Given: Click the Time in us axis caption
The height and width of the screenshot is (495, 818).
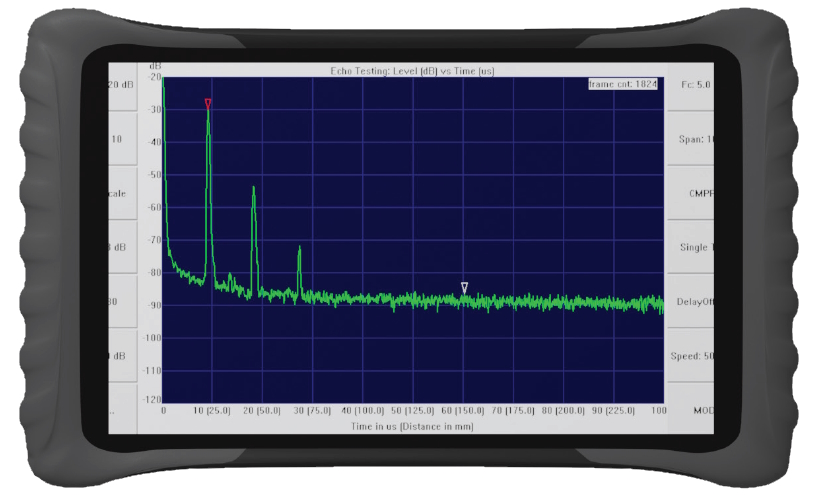Looking at the screenshot, I should (x=412, y=426).
